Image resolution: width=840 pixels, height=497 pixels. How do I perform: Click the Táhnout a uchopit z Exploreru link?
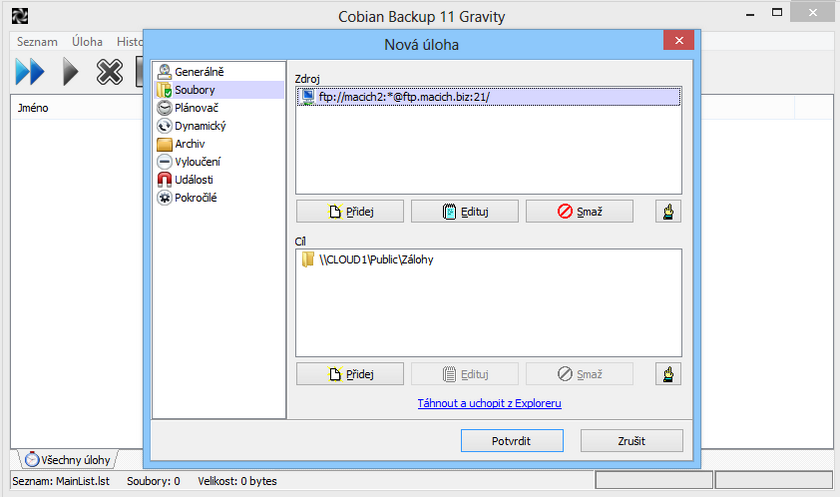489,403
